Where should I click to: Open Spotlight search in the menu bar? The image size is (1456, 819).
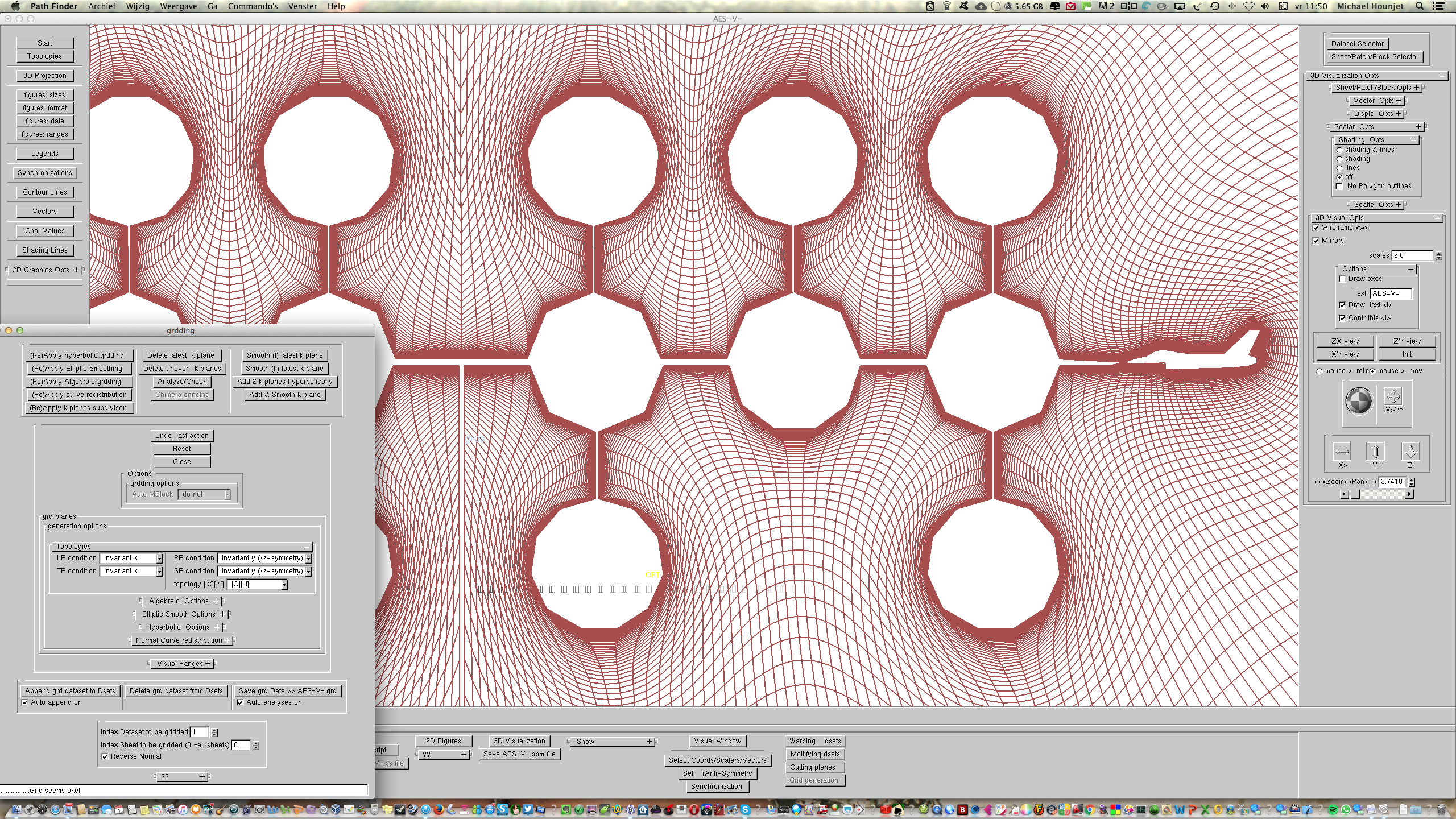(1420, 6)
